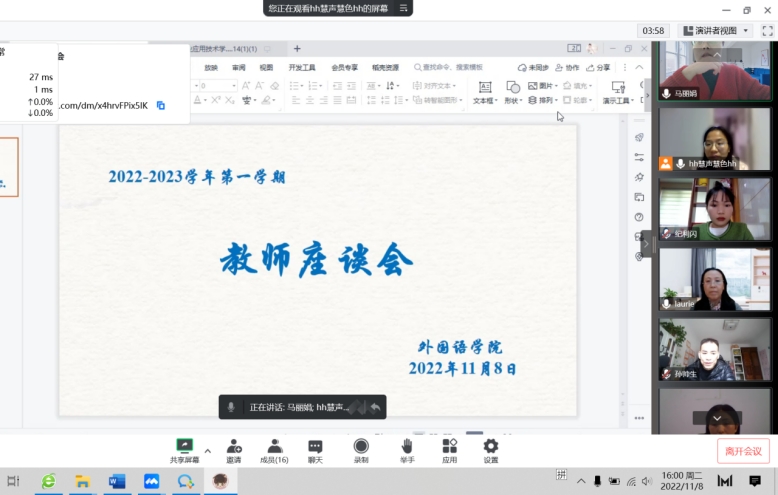Viewport: 778px width, 495px height.
Task: Open the 邀请 invite participants icon
Action: coord(233,446)
